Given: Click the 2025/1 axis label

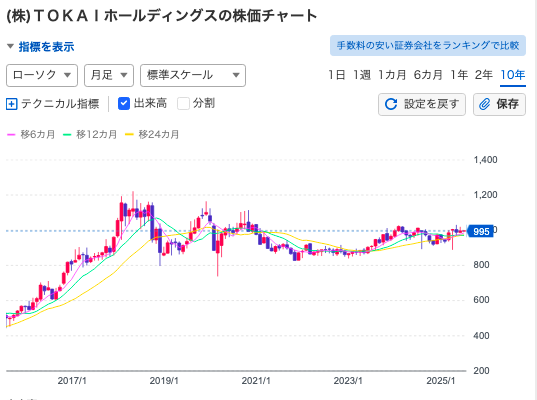Looking at the screenshot, I should (441, 381).
